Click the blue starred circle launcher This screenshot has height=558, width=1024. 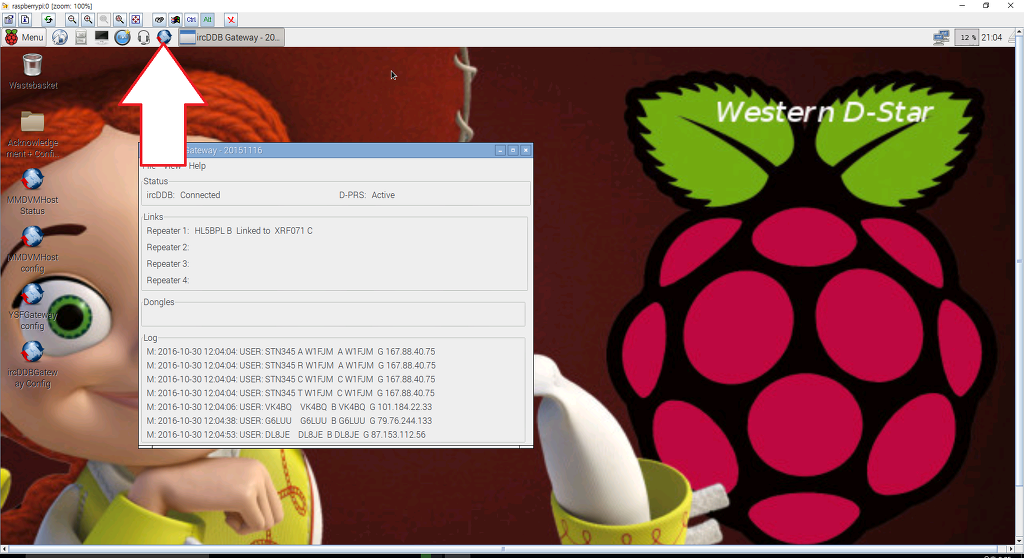click(123, 37)
